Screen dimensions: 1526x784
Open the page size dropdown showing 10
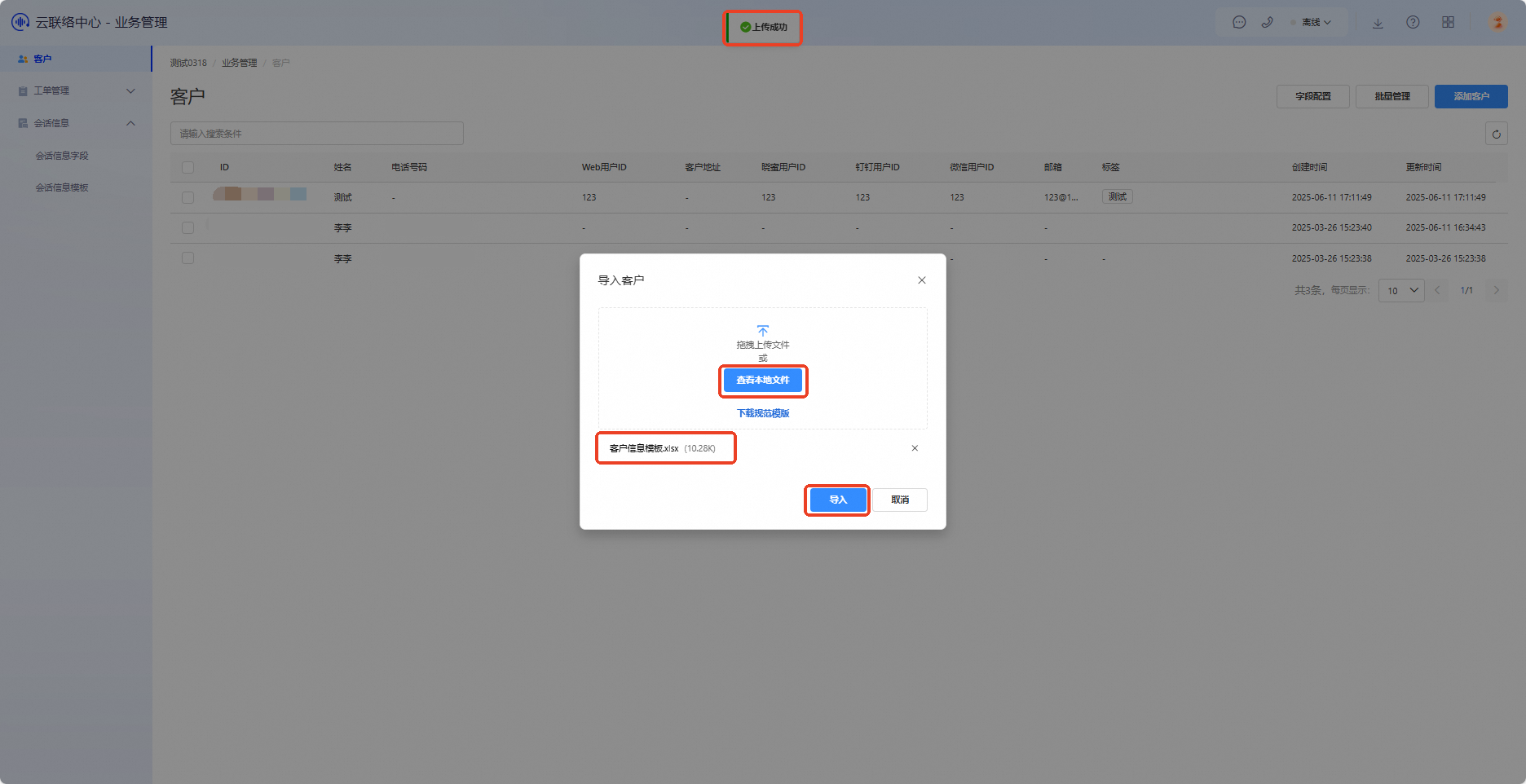point(1401,291)
